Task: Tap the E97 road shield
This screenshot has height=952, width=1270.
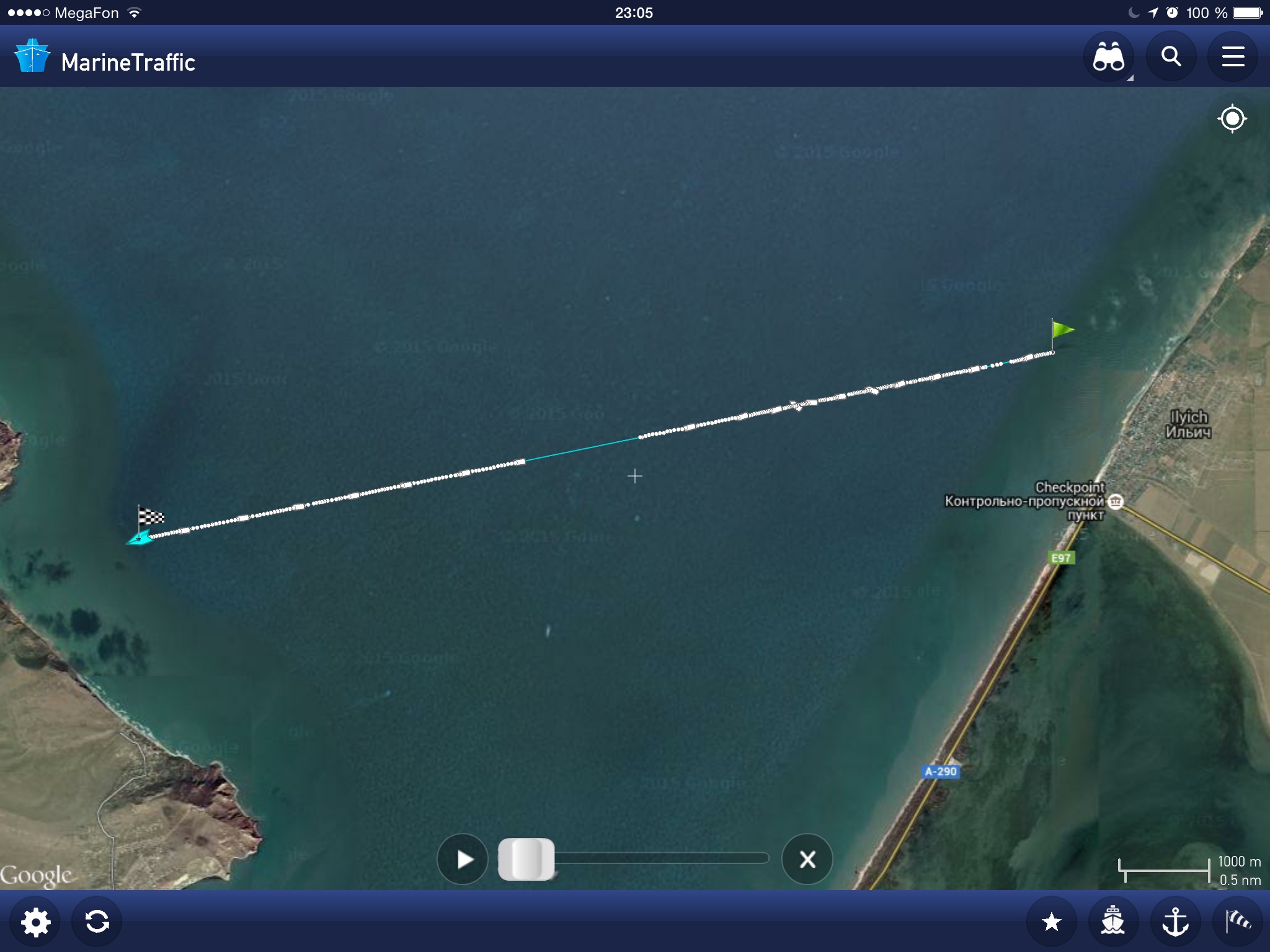Action: click(x=1061, y=558)
